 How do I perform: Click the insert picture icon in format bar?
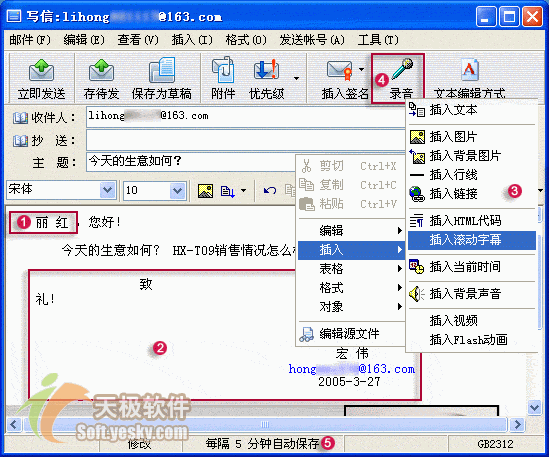pos(205,191)
